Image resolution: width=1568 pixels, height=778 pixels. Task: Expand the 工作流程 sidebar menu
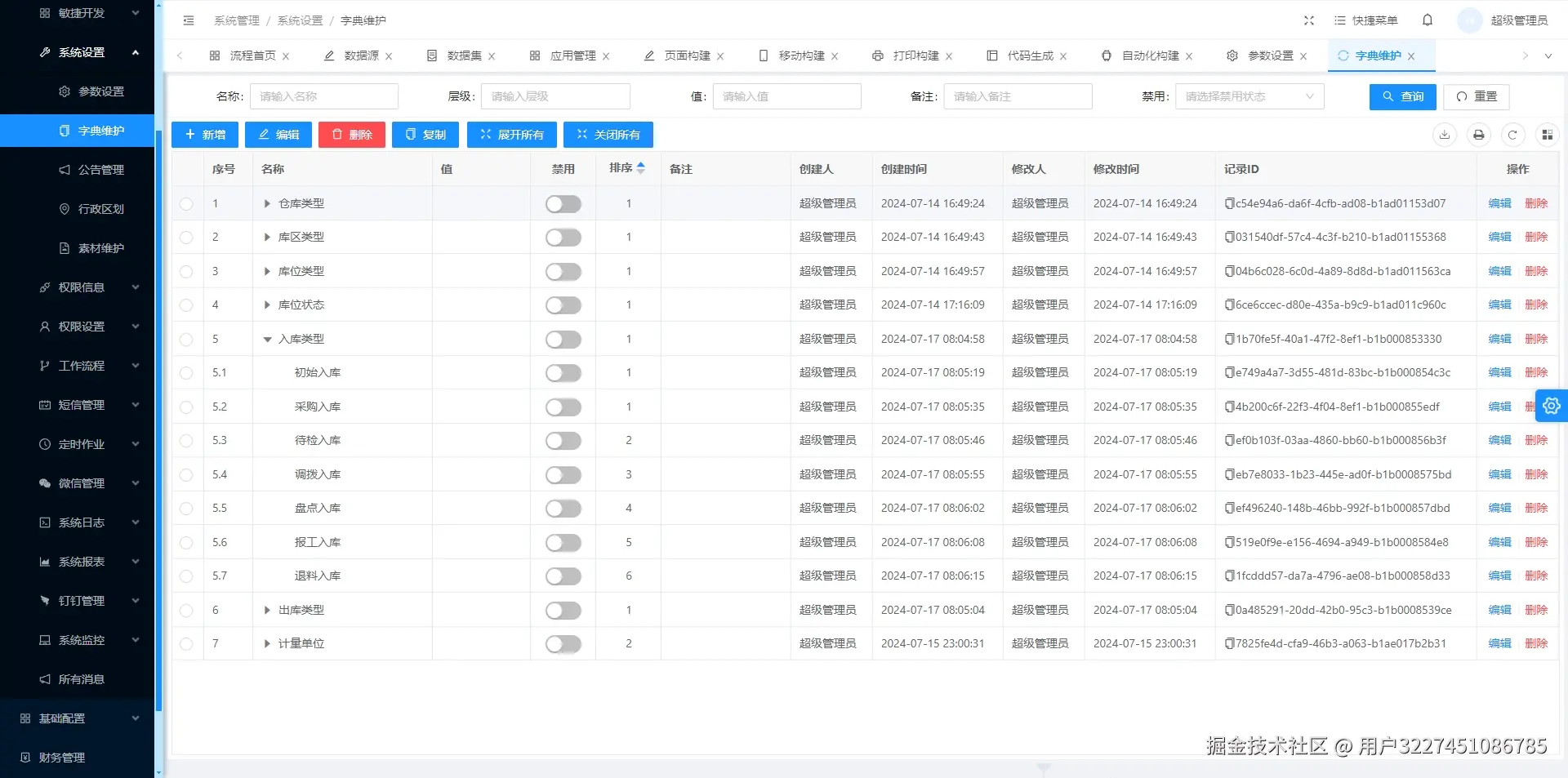click(77, 366)
